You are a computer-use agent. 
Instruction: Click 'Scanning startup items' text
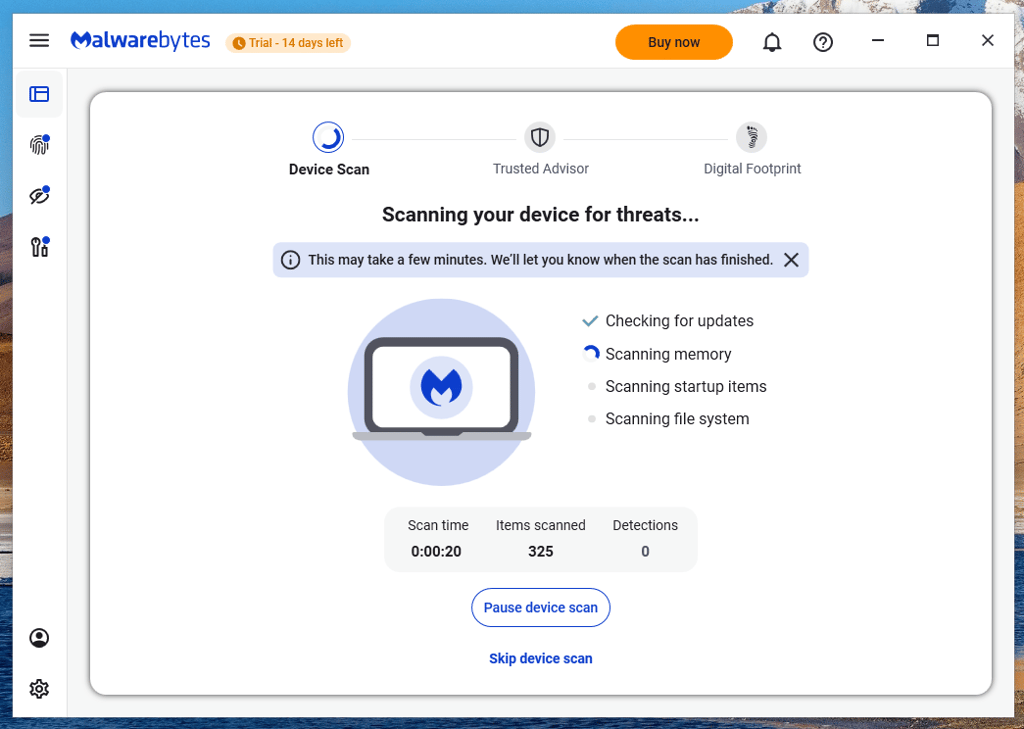686,387
